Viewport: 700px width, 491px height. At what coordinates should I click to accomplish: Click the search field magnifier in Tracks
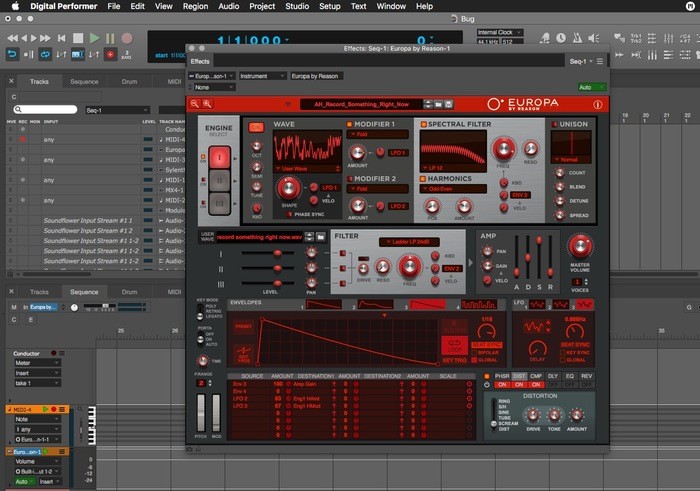coord(18,109)
